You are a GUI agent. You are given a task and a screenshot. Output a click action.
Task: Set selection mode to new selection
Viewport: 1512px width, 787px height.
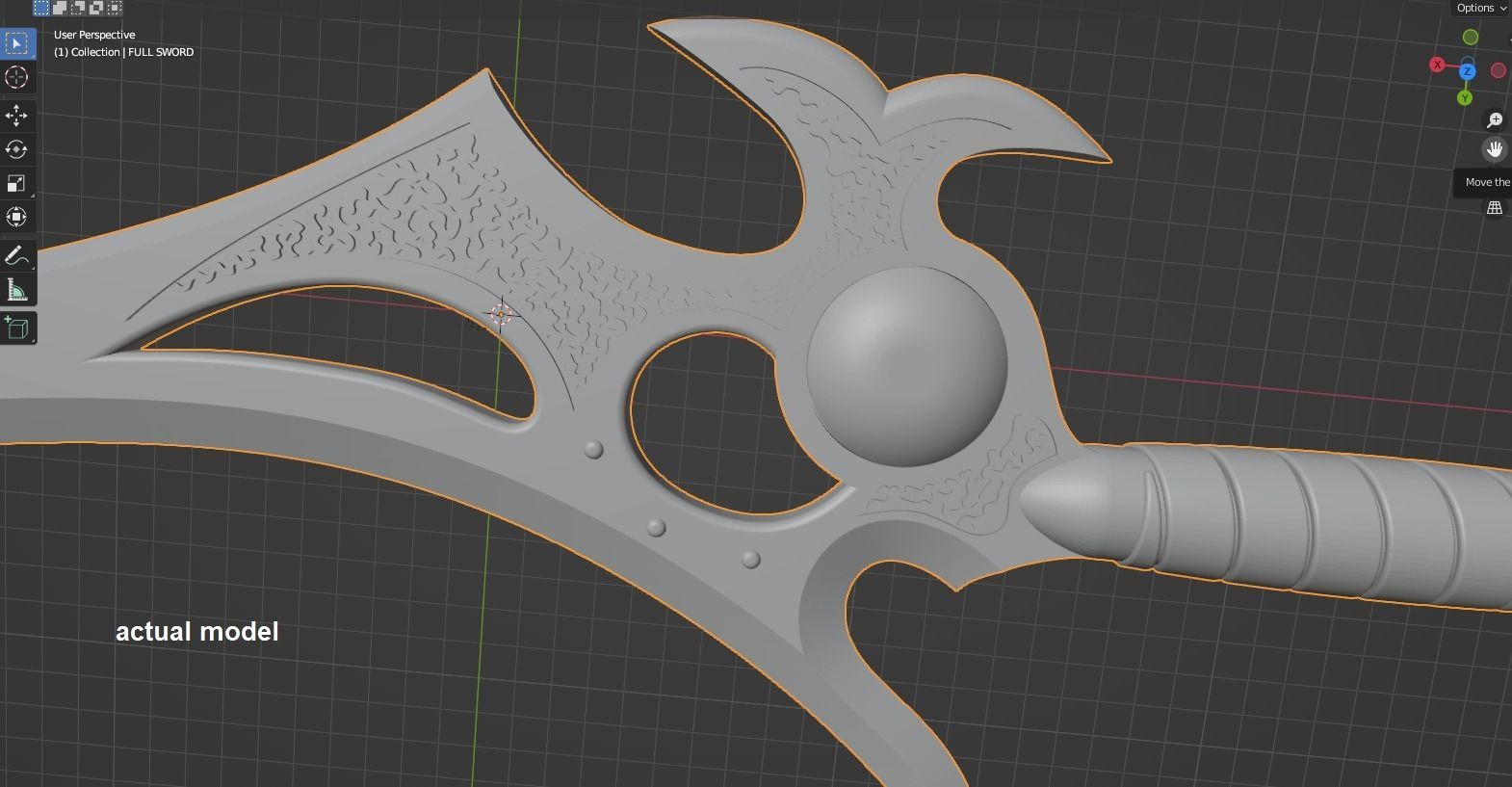(41, 8)
